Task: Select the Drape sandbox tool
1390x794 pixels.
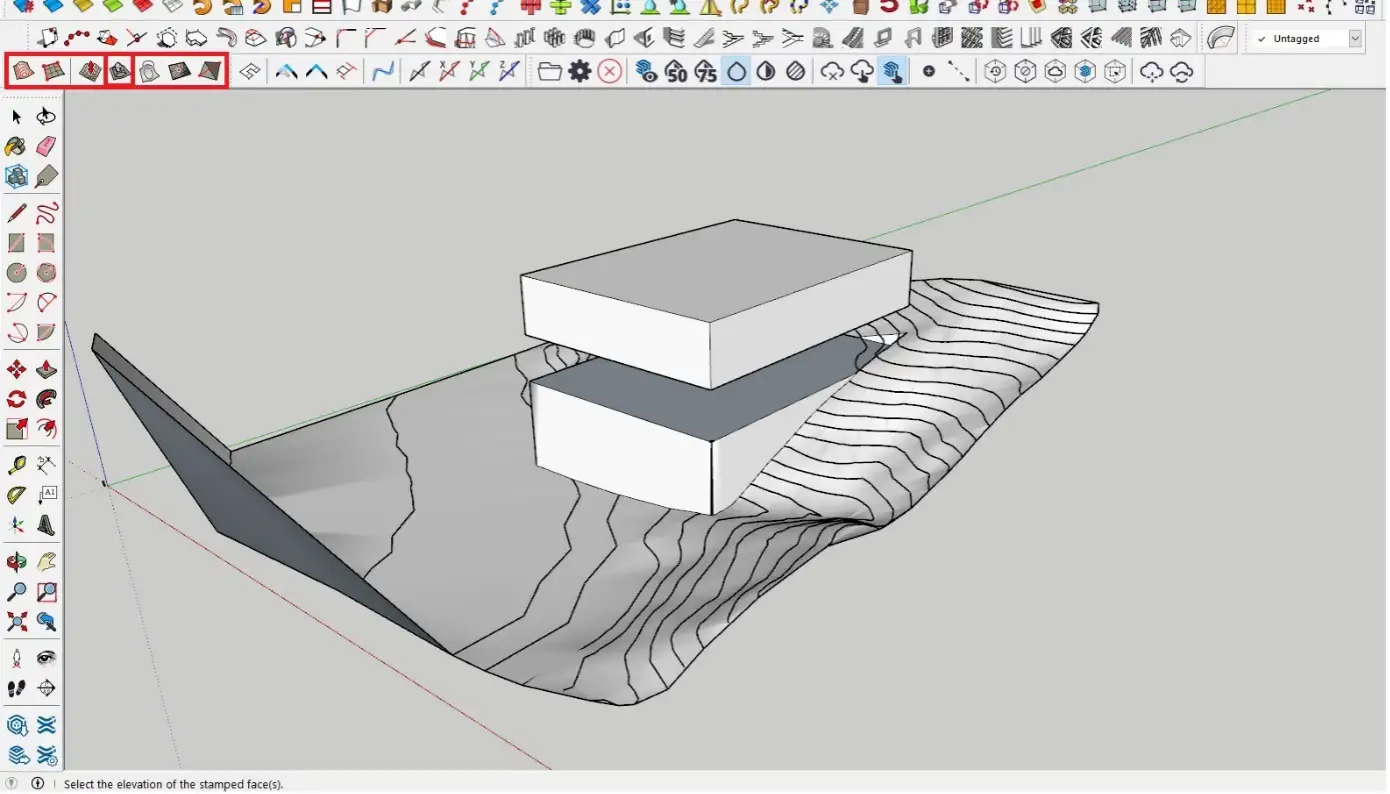Action: (148, 71)
